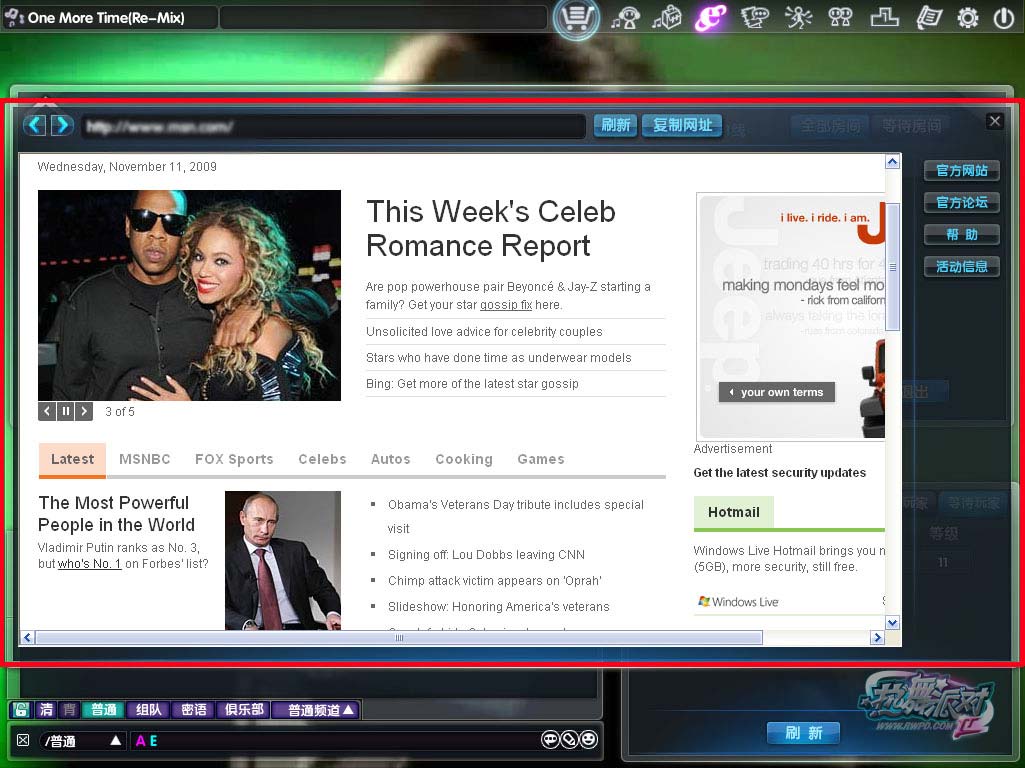
Task: Click the Windows Live logo link
Action: tap(739, 602)
